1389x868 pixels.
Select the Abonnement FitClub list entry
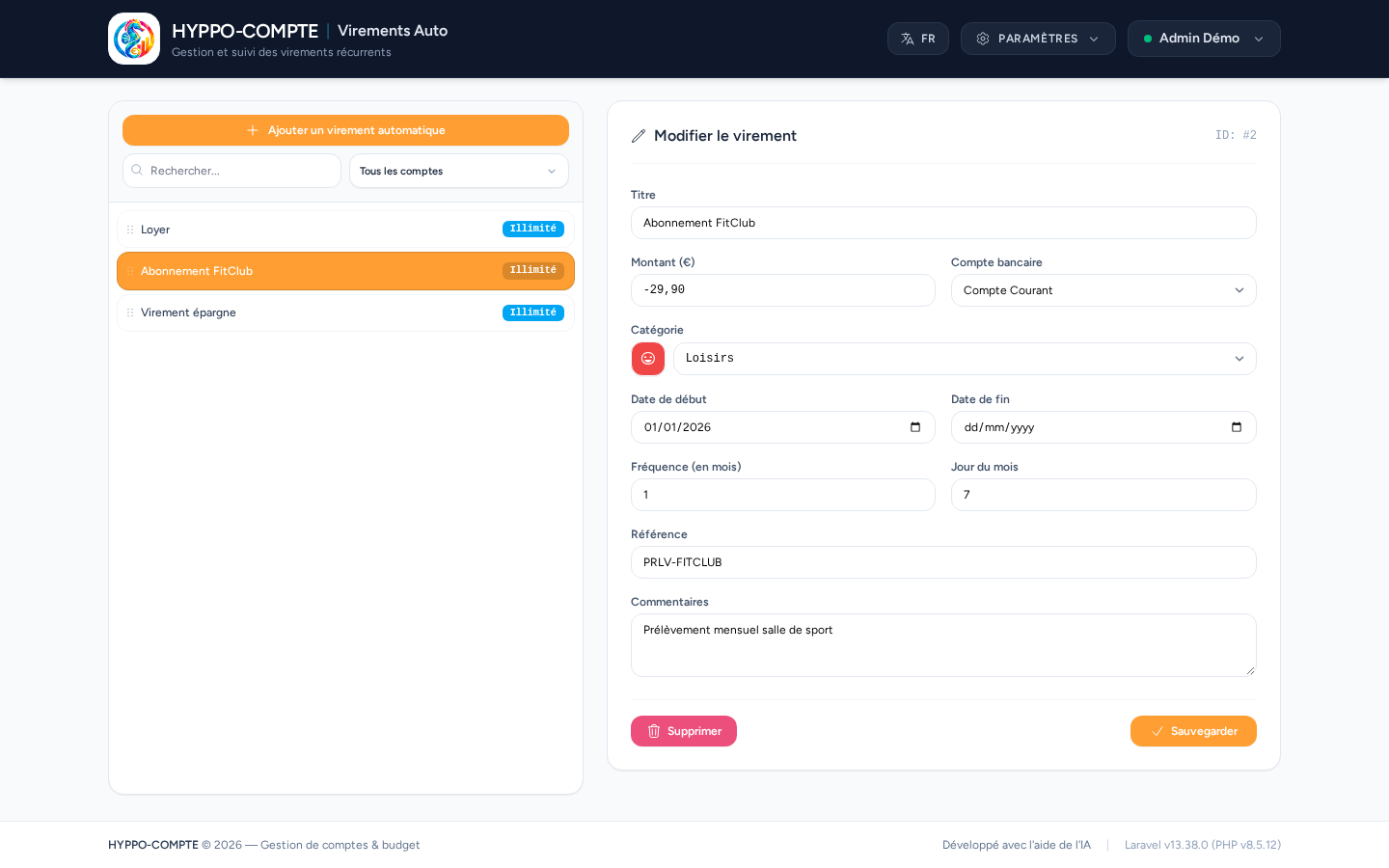tap(345, 271)
